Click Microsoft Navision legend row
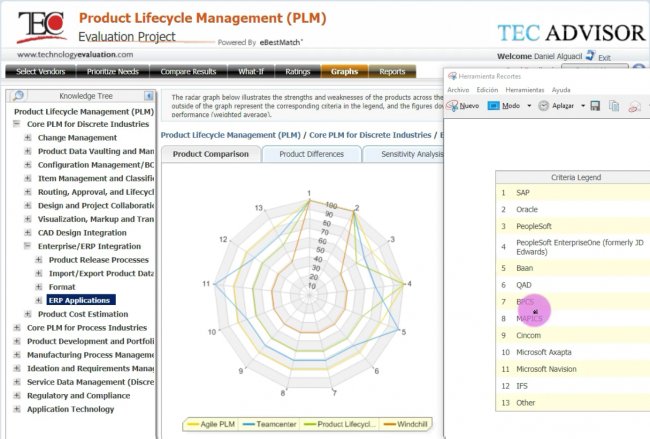 573,369
